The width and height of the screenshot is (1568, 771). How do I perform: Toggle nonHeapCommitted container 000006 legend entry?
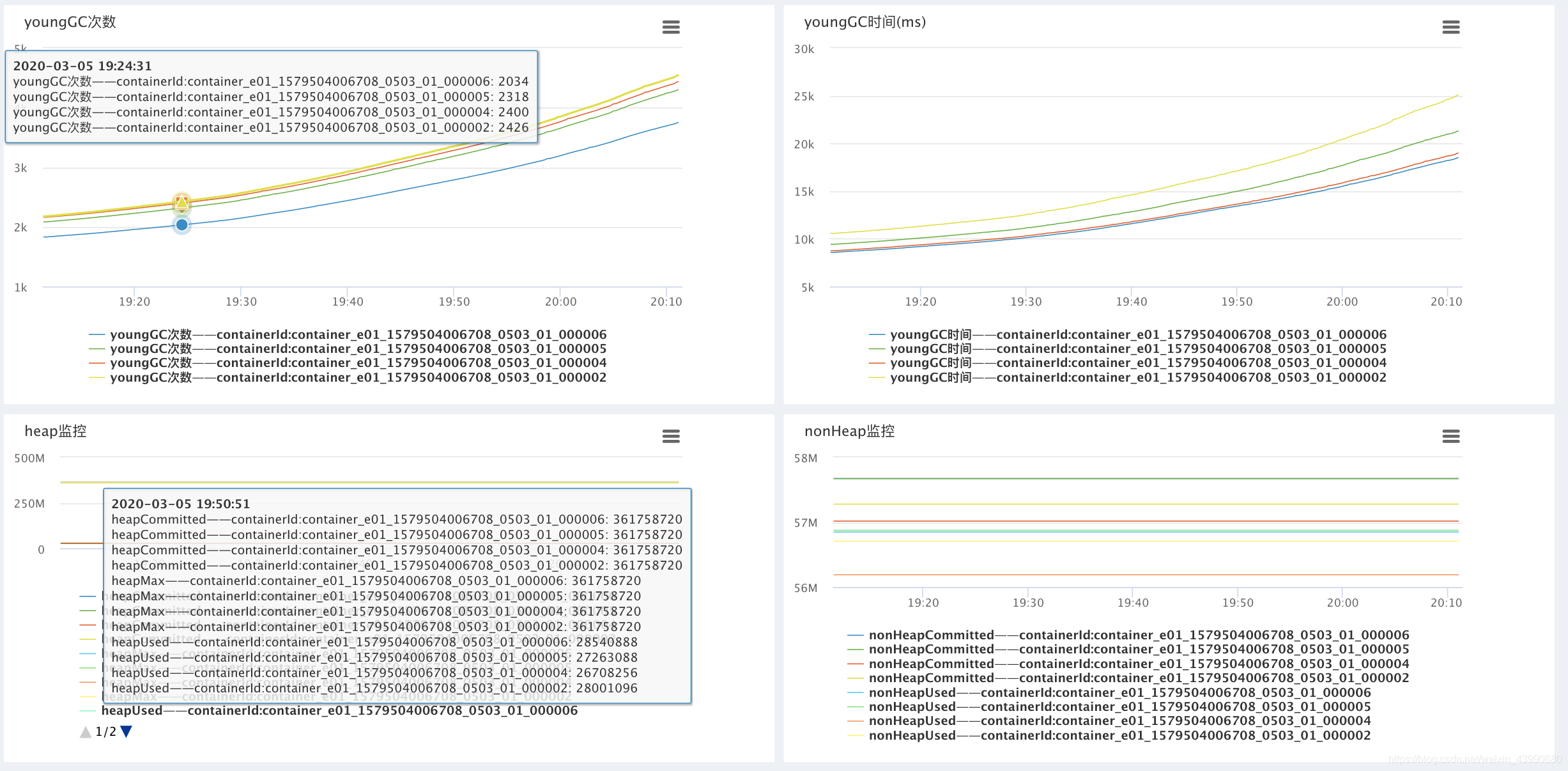pyautogui.click(x=1128, y=635)
